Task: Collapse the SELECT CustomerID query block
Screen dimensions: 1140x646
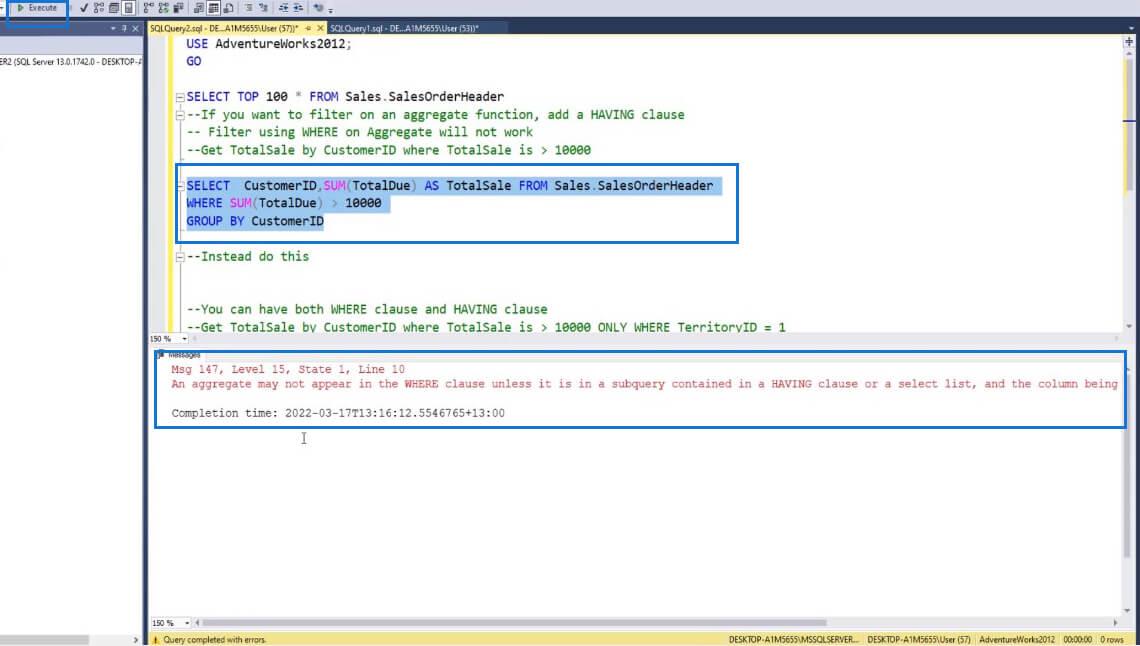Action: (180, 186)
